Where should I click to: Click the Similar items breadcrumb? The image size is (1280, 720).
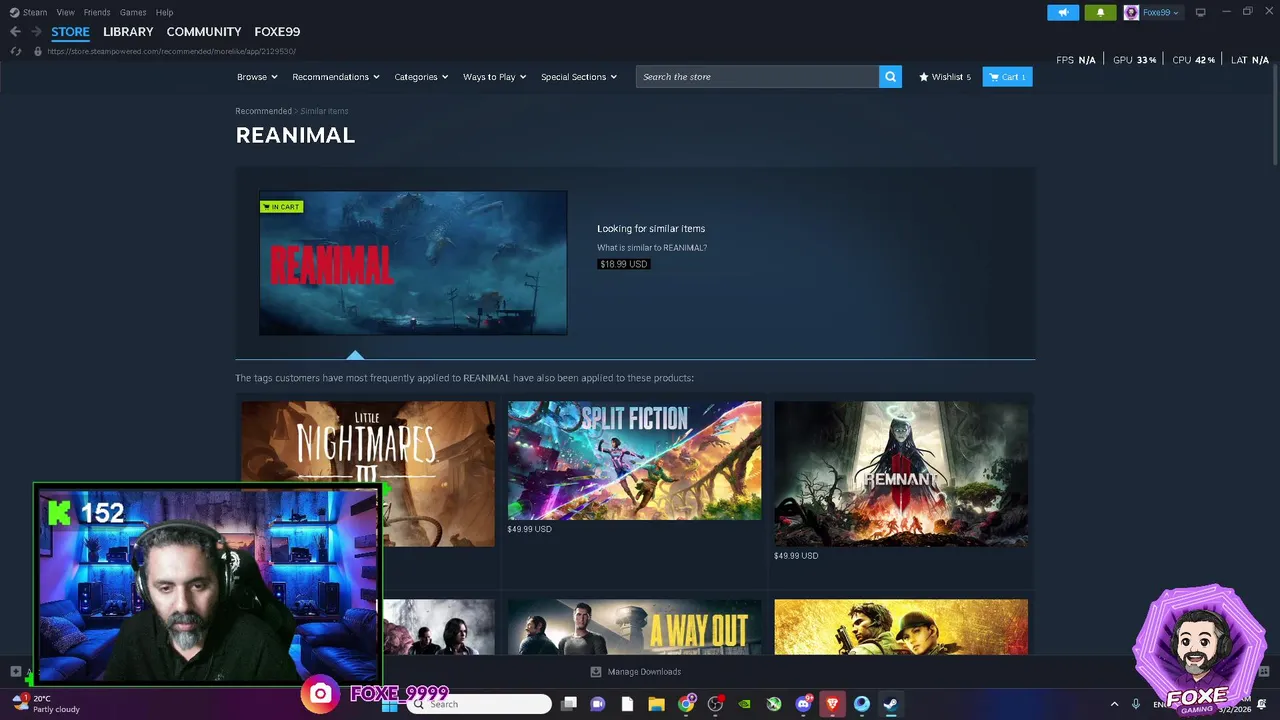pos(324,111)
